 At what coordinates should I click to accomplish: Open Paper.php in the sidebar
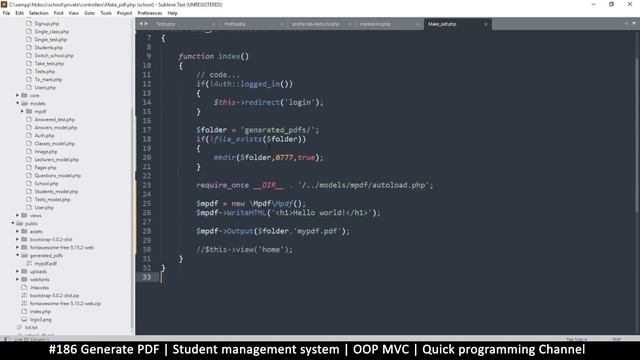tap(45, 167)
